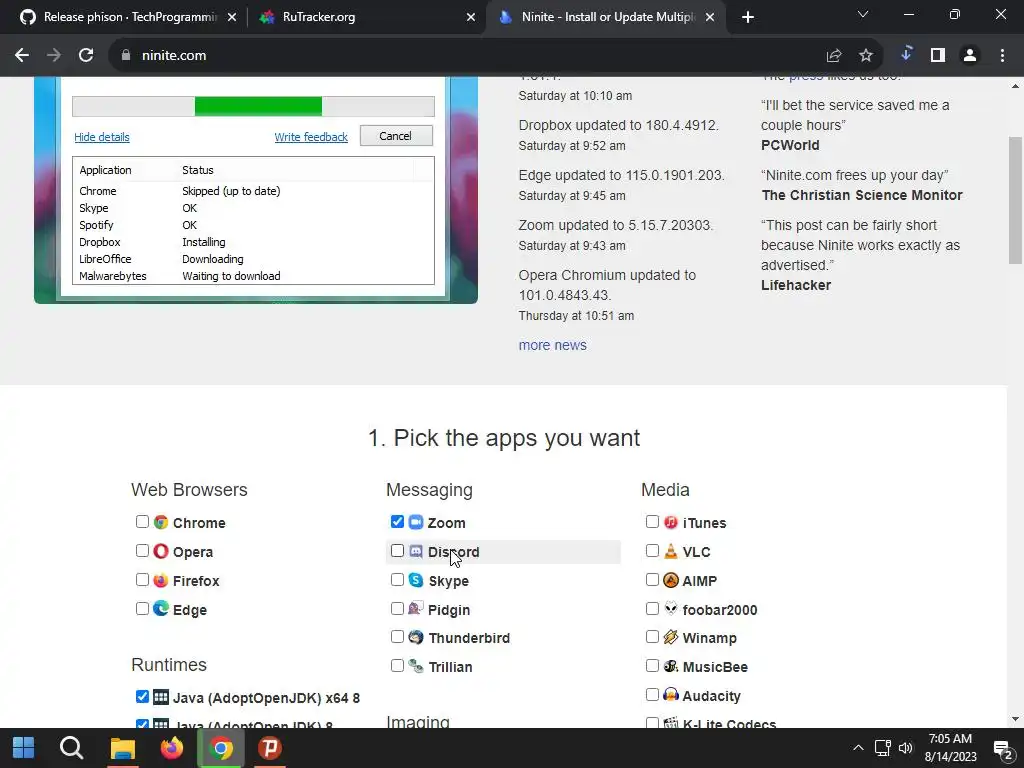This screenshot has height=768, width=1024.
Task: Click the Pidgin icon under Messaging
Action: [416, 609]
